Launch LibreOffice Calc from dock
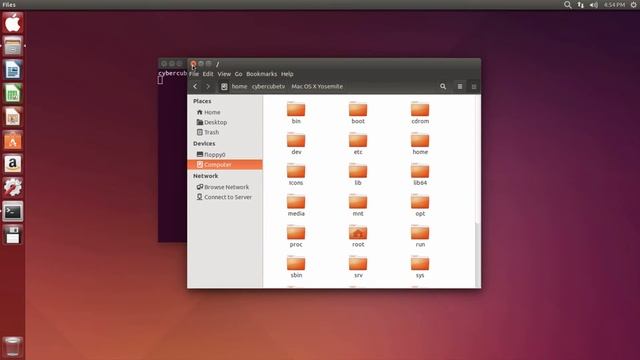Viewport: 640px width, 360px height. click(13, 93)
